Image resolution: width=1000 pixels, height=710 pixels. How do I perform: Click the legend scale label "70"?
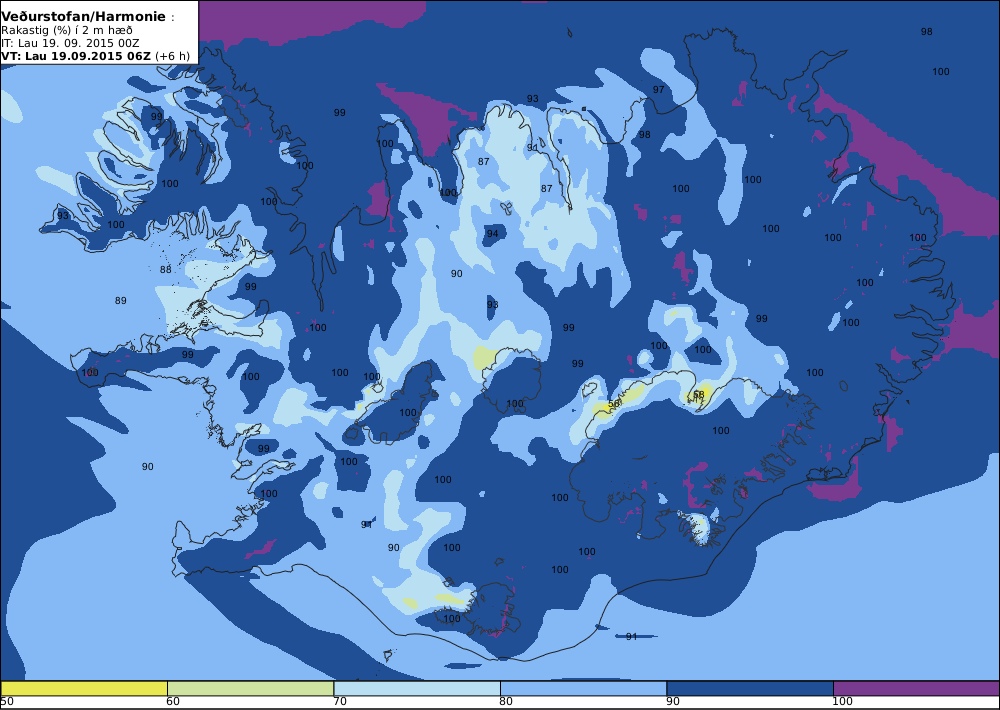pos(340,702)
